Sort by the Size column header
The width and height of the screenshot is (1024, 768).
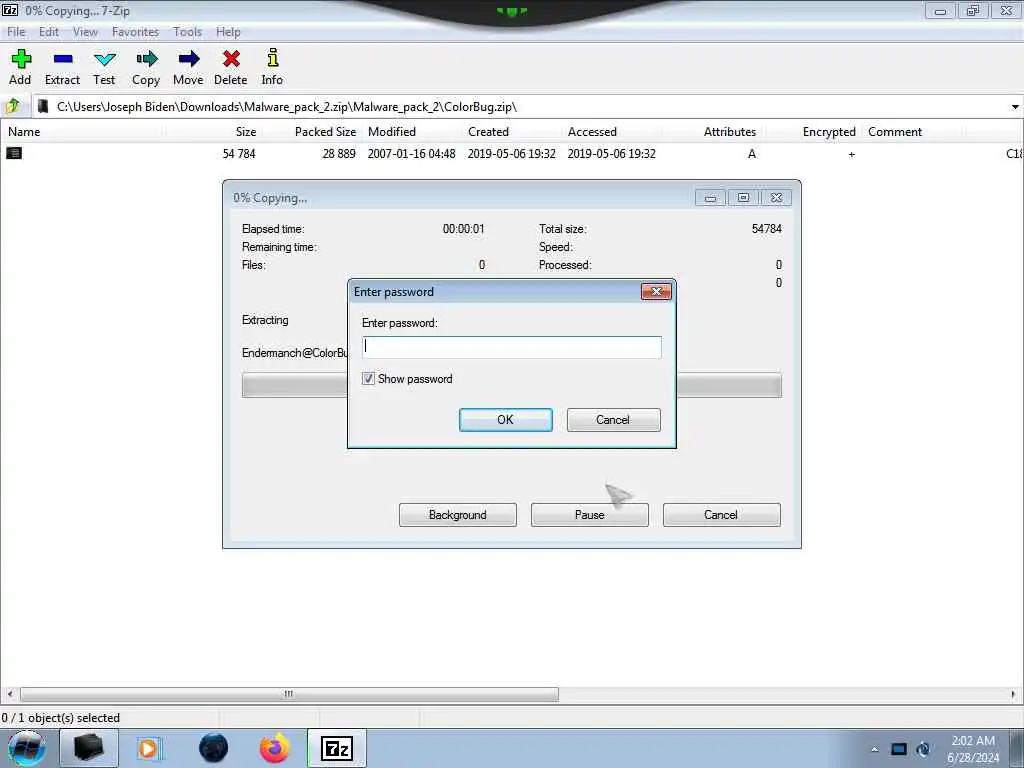point(246,132)
